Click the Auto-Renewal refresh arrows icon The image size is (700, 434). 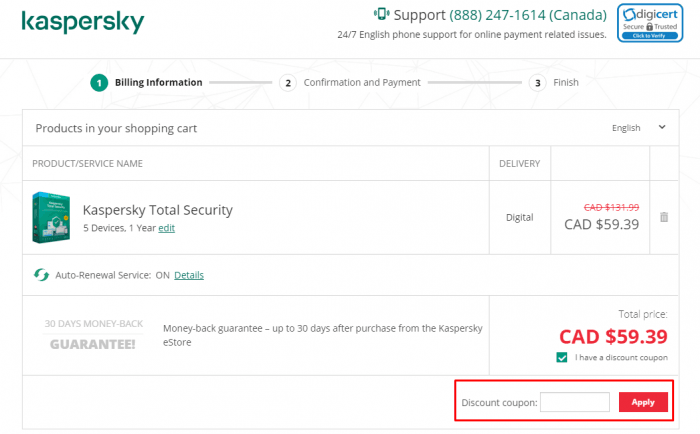42,275
